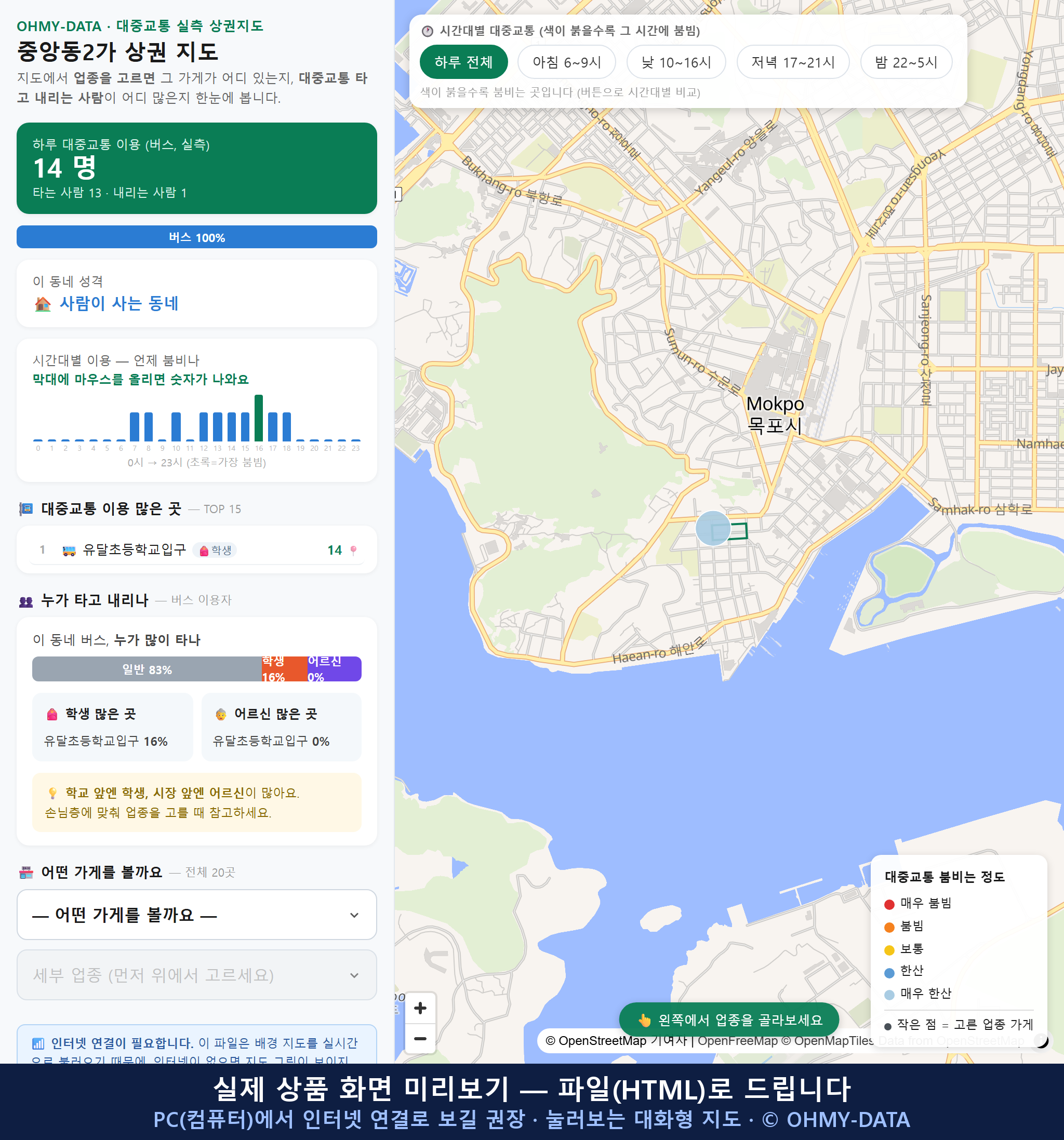Screen dimensions: 1064x1140
Task: Click the Mokpo 목포시 city label on map
Action: click(775, 414)
